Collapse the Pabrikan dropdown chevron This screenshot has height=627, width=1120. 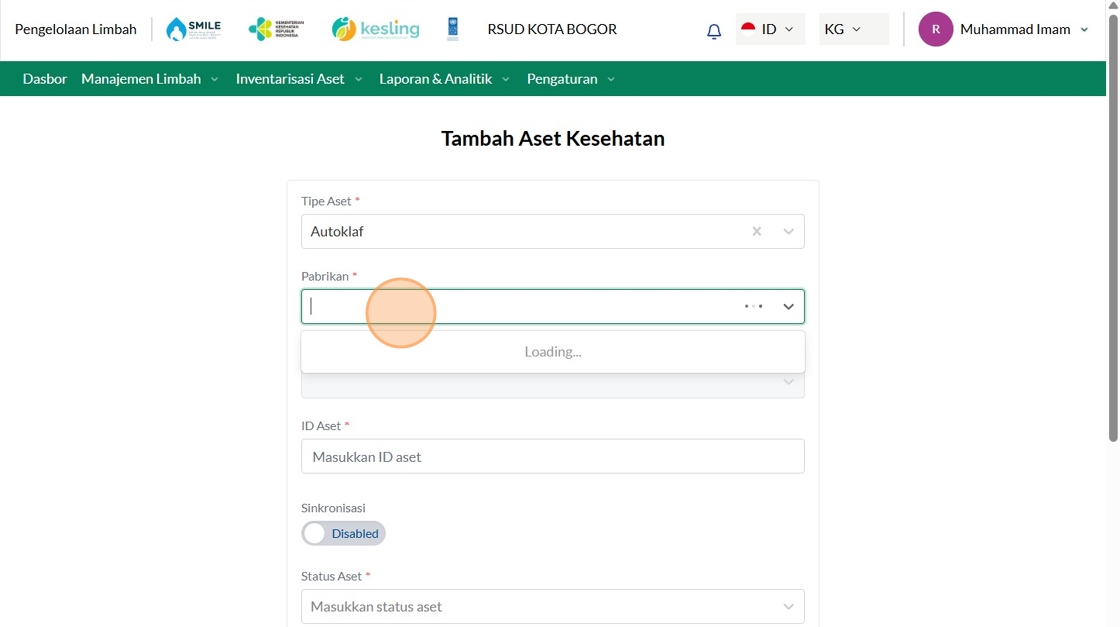click(788, 306)
